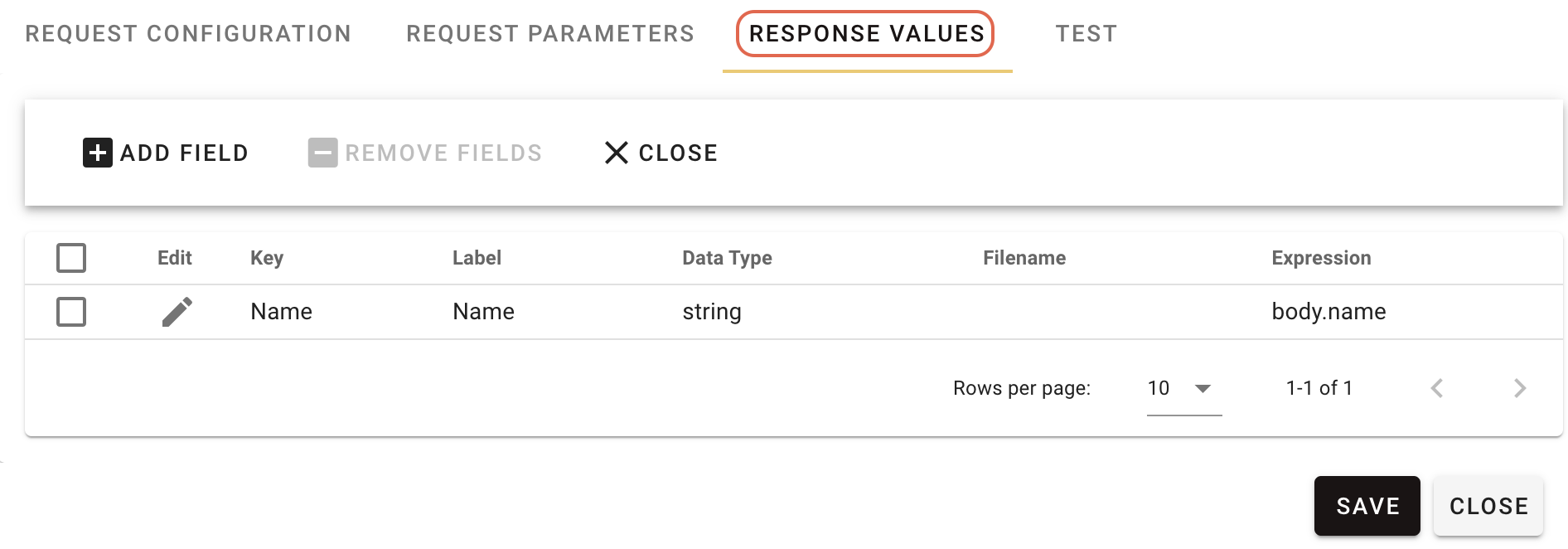Open the Test tab
Image resolution: width=1568 pixels, height=549 pixels.
(x=1086, y=33)
